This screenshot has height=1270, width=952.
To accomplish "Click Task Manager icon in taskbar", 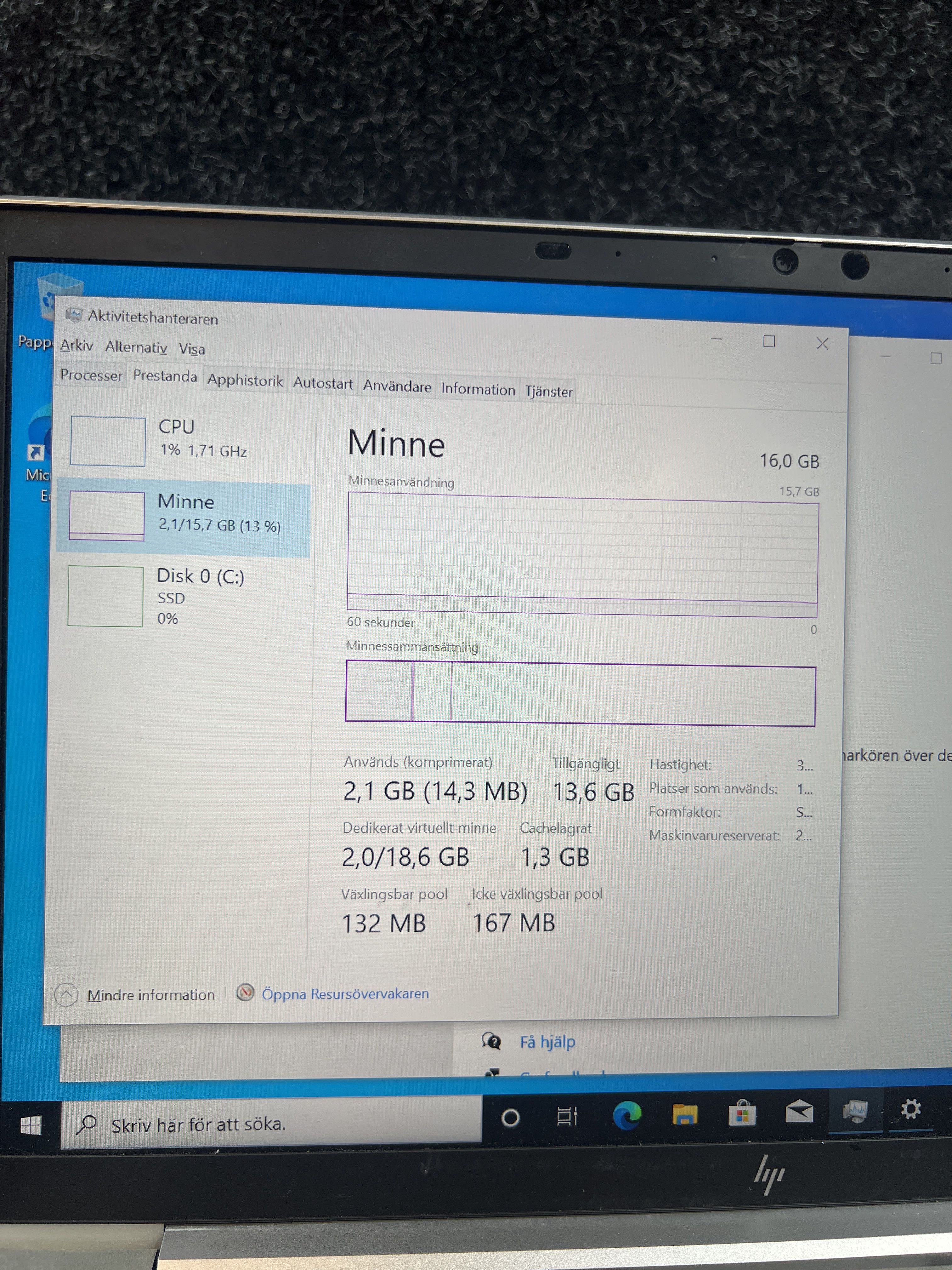I will (x=855, y=1110).
